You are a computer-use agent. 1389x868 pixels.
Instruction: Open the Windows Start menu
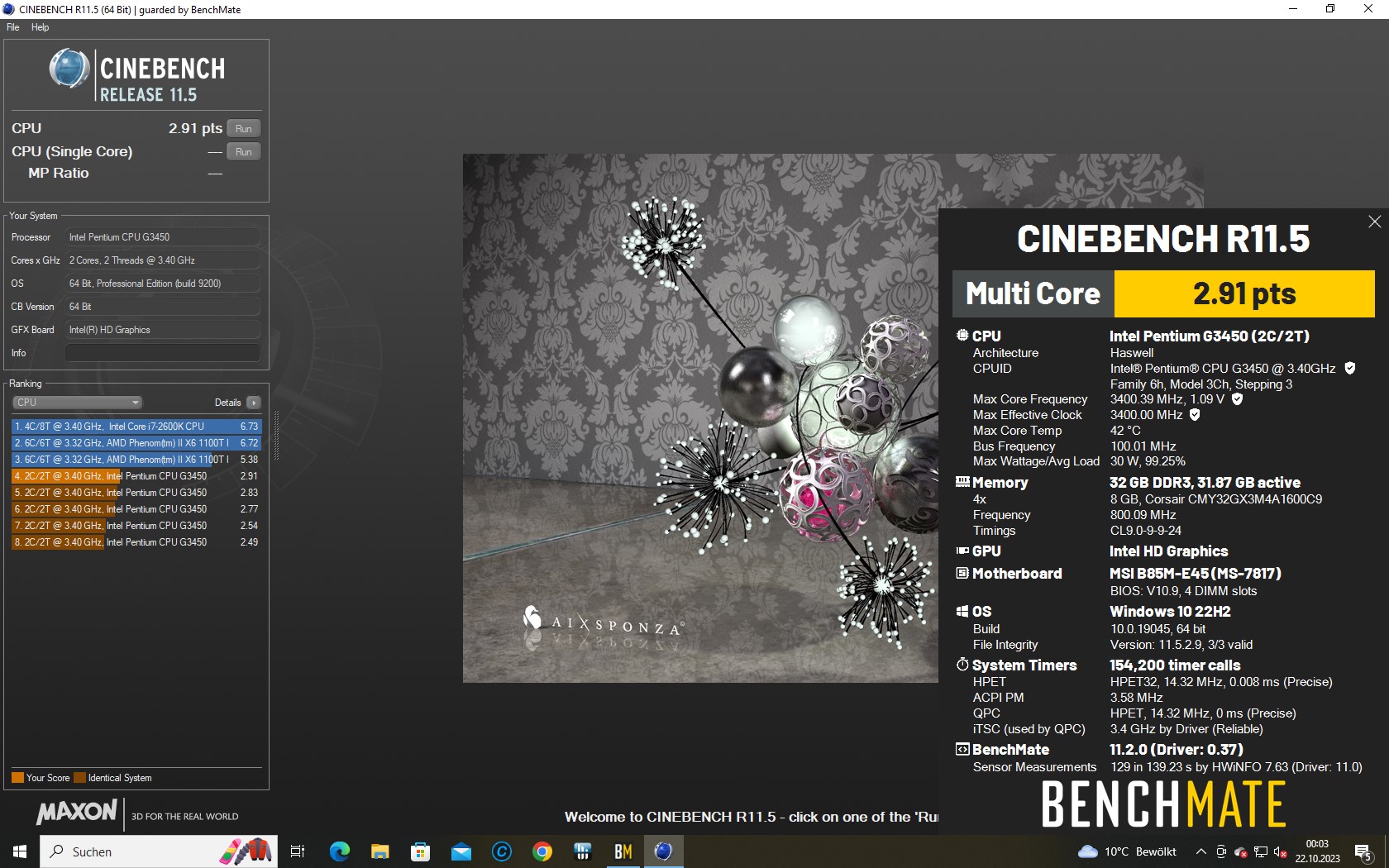click(20, 851)
